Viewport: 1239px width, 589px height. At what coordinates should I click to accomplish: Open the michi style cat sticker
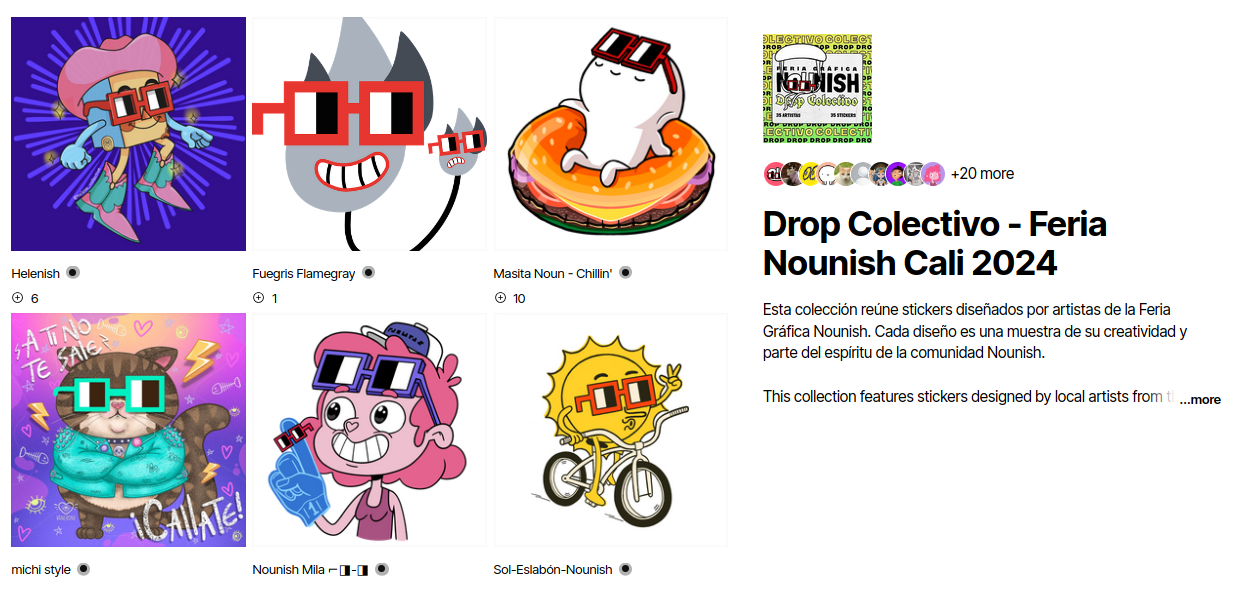point(128,430)
